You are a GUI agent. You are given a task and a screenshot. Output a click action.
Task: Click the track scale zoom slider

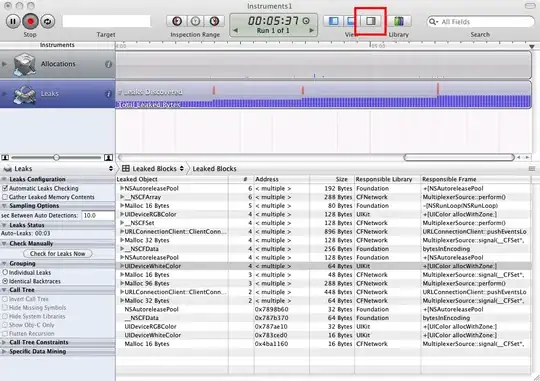(x=56, y=157)
